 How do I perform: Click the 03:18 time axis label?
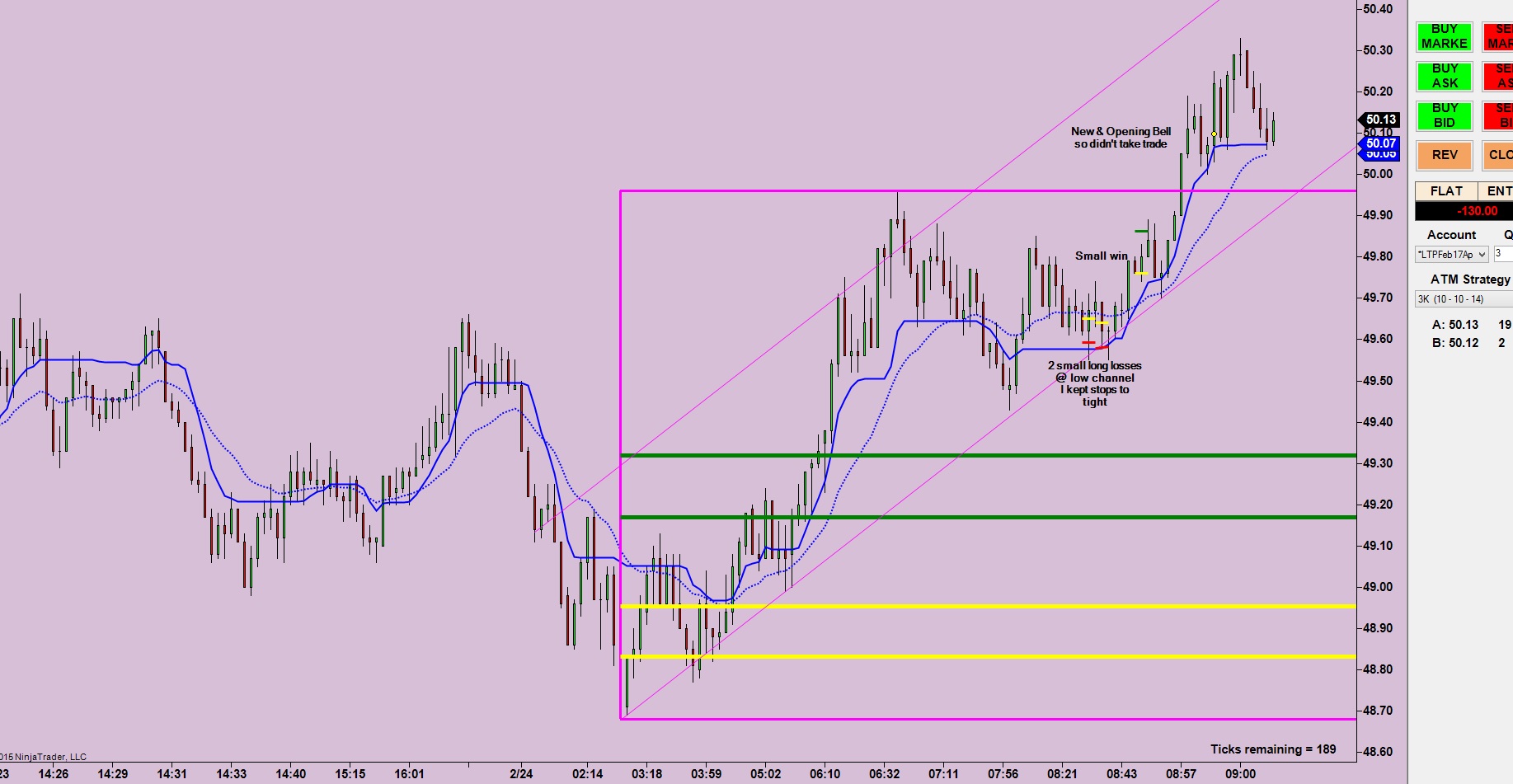[646, 773]
